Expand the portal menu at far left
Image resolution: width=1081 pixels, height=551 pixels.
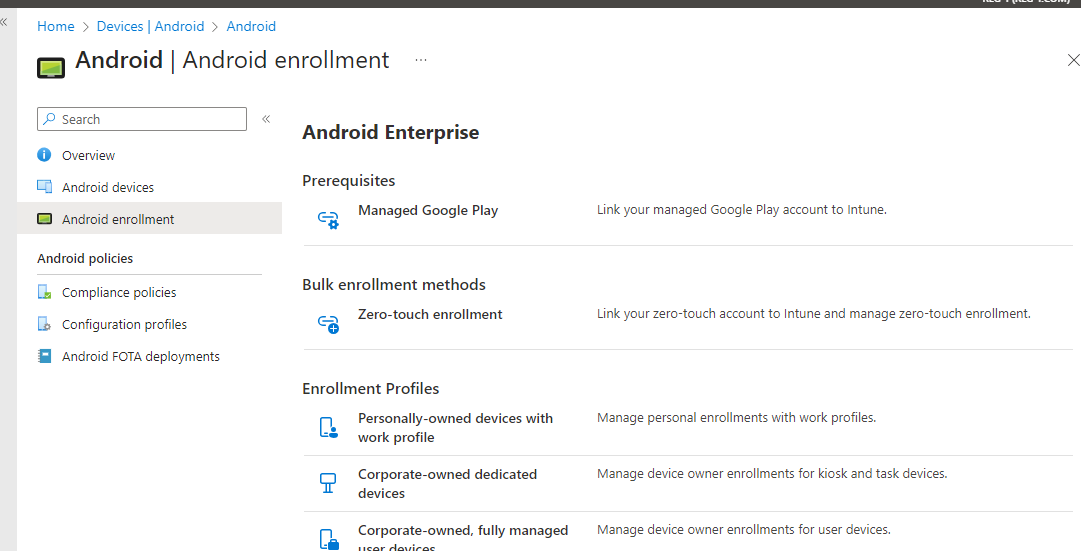[4, 21]
